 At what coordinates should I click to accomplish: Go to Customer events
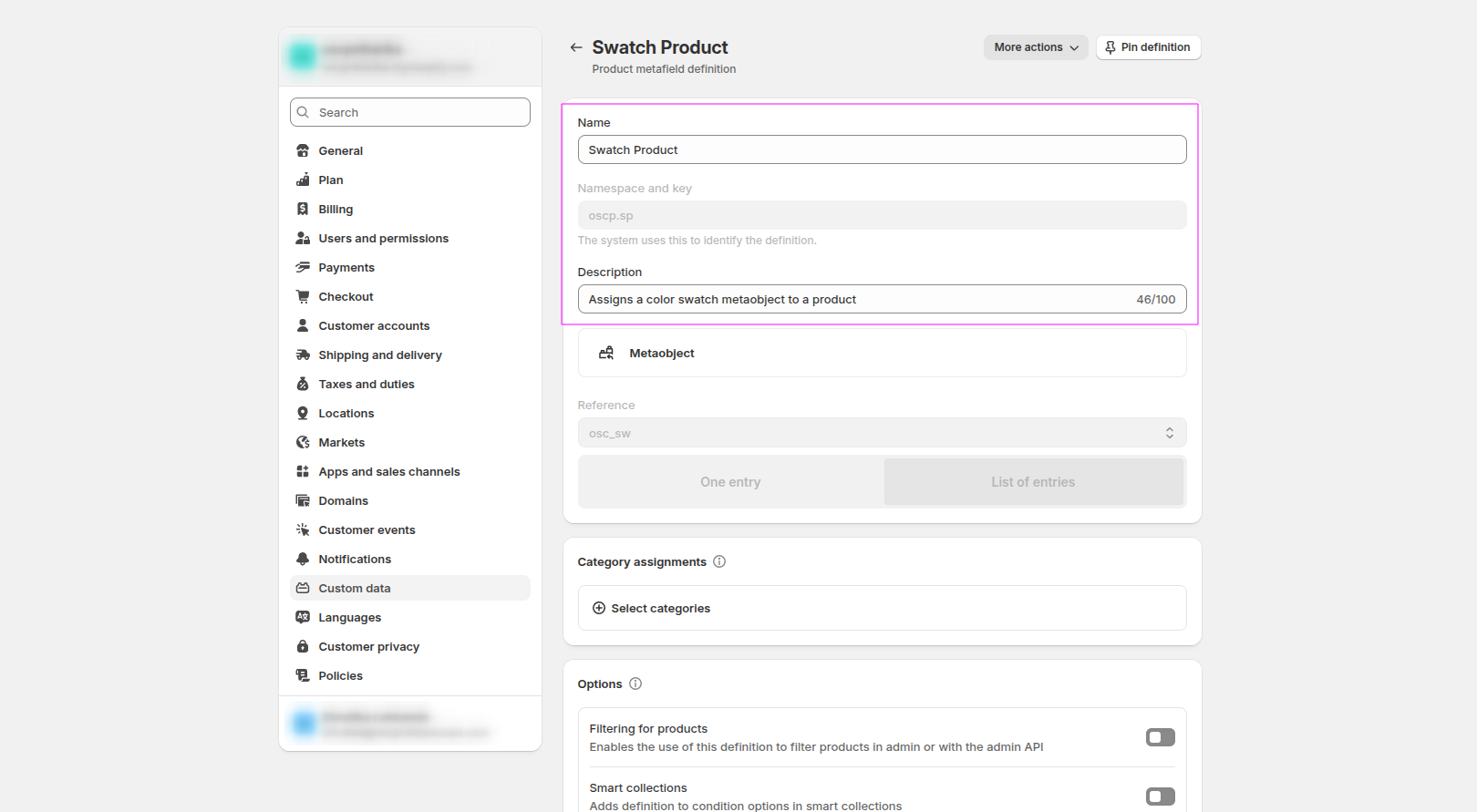(410, 529)
